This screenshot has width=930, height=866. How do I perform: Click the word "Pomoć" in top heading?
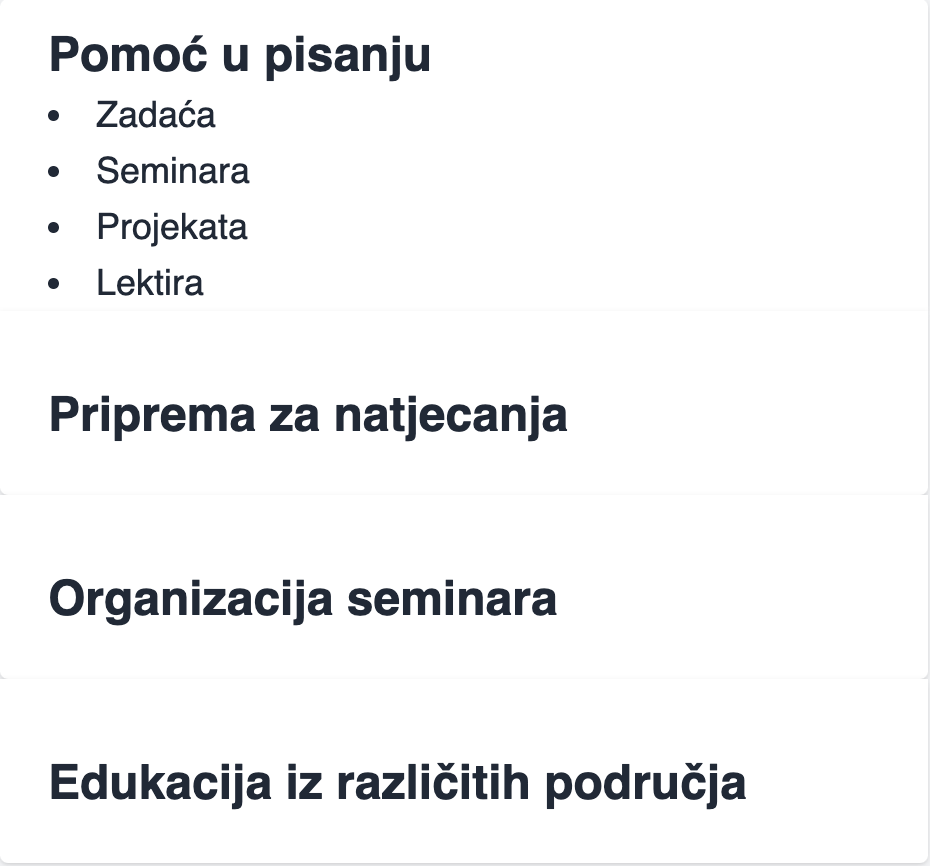point(128,55)
